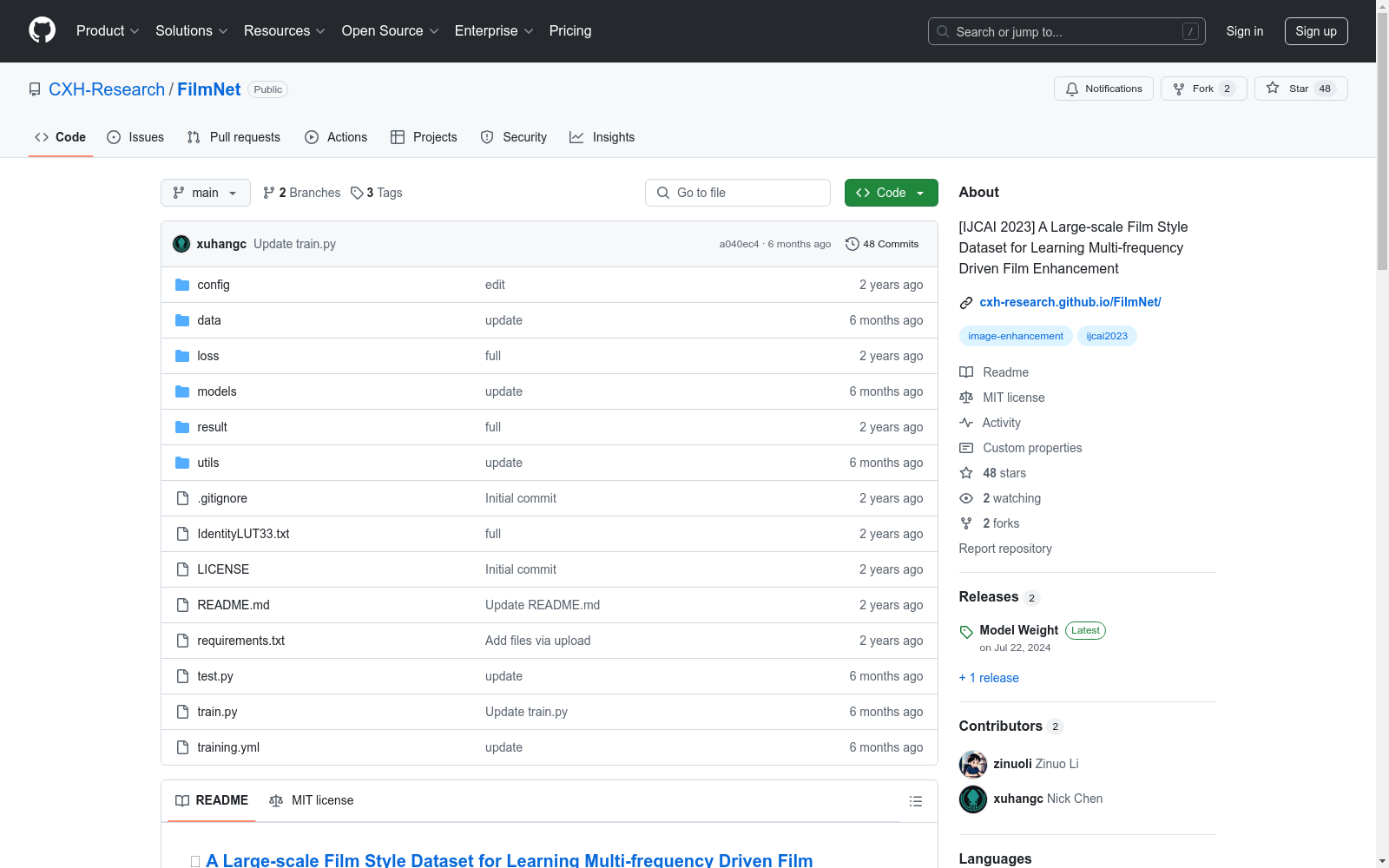The height and width of the screenshot is (868, 1389).
Task: Open the Enterprise dropdown menu
Action: [494, 31]
